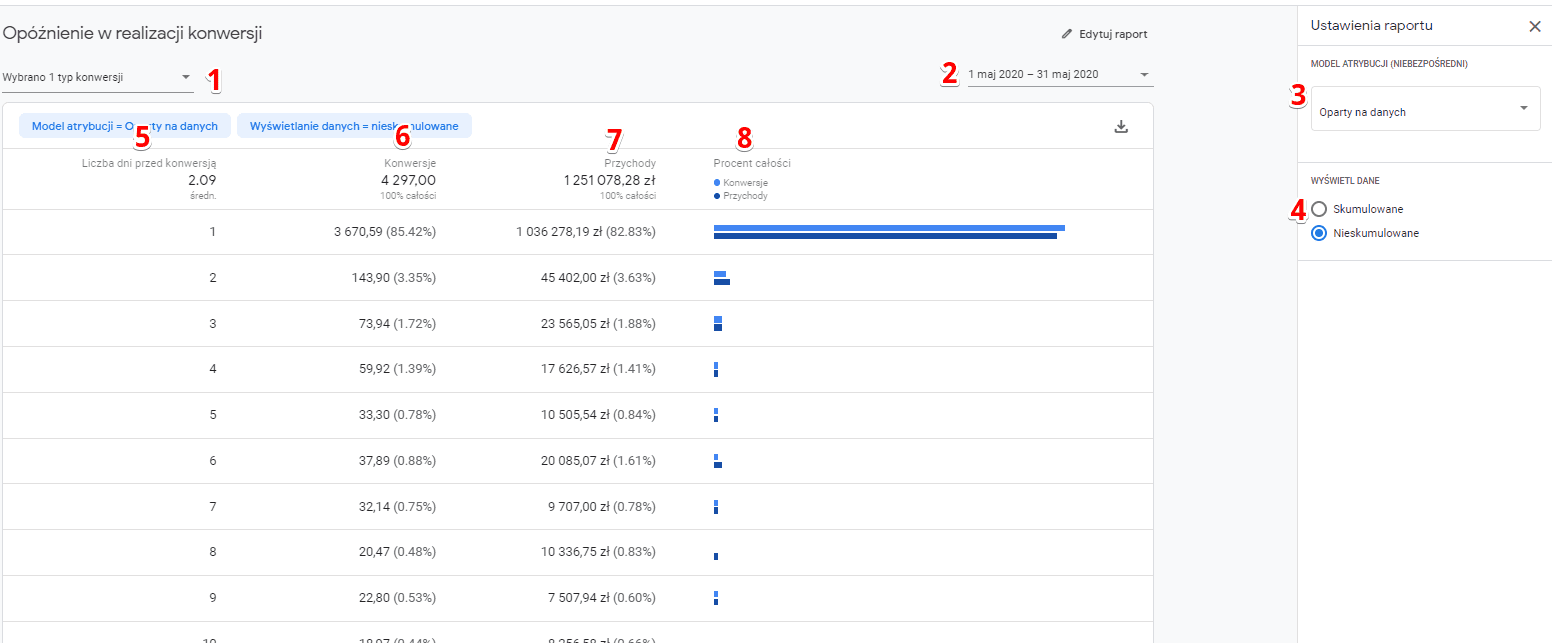The image size is (1552, 643).
Task: Click the cell 9 707,00 zł (0.78%)
Action: (x=602, y=507)
